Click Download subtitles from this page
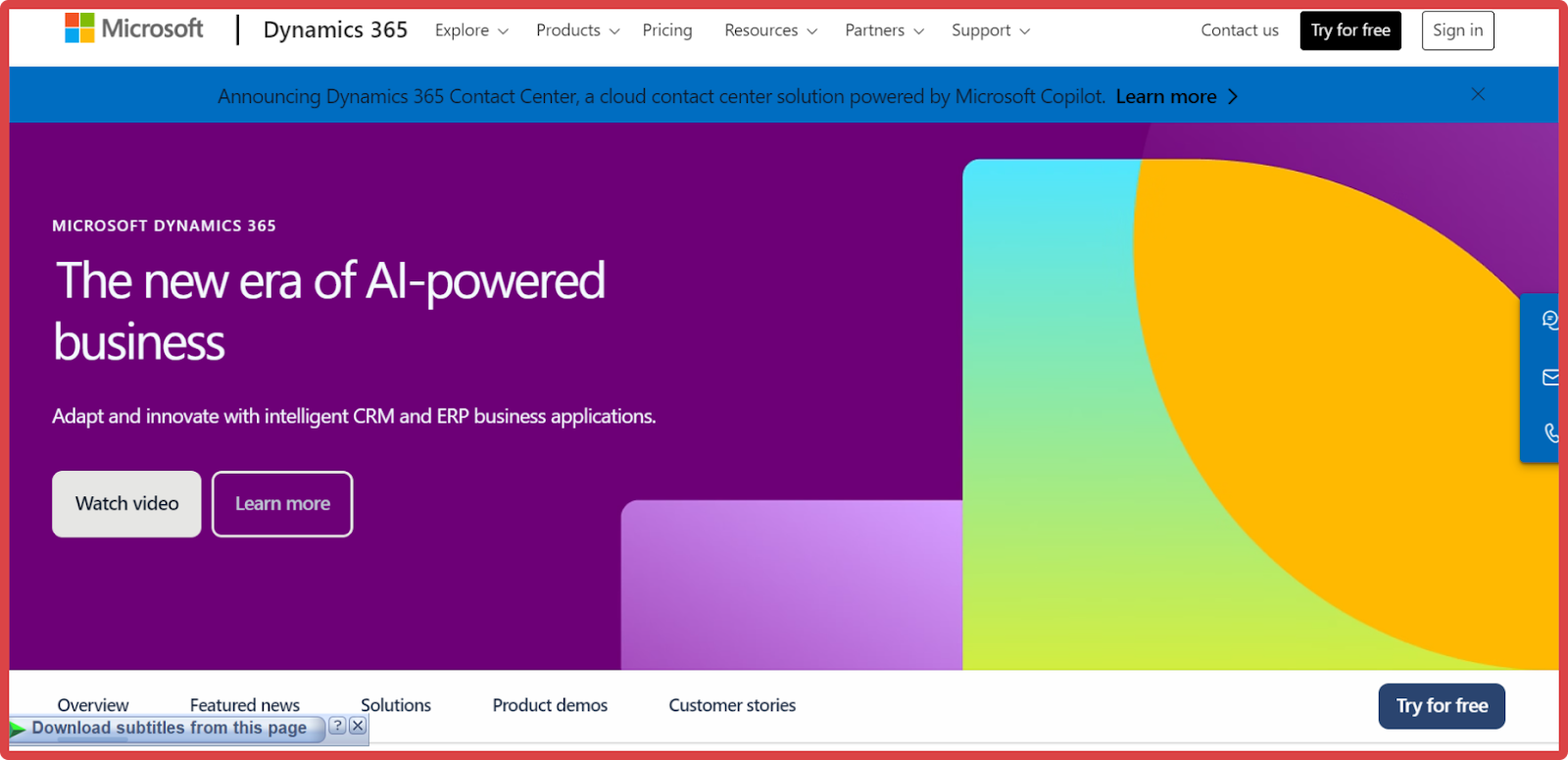The image size is (1568, 760). [x=169, y=728]
